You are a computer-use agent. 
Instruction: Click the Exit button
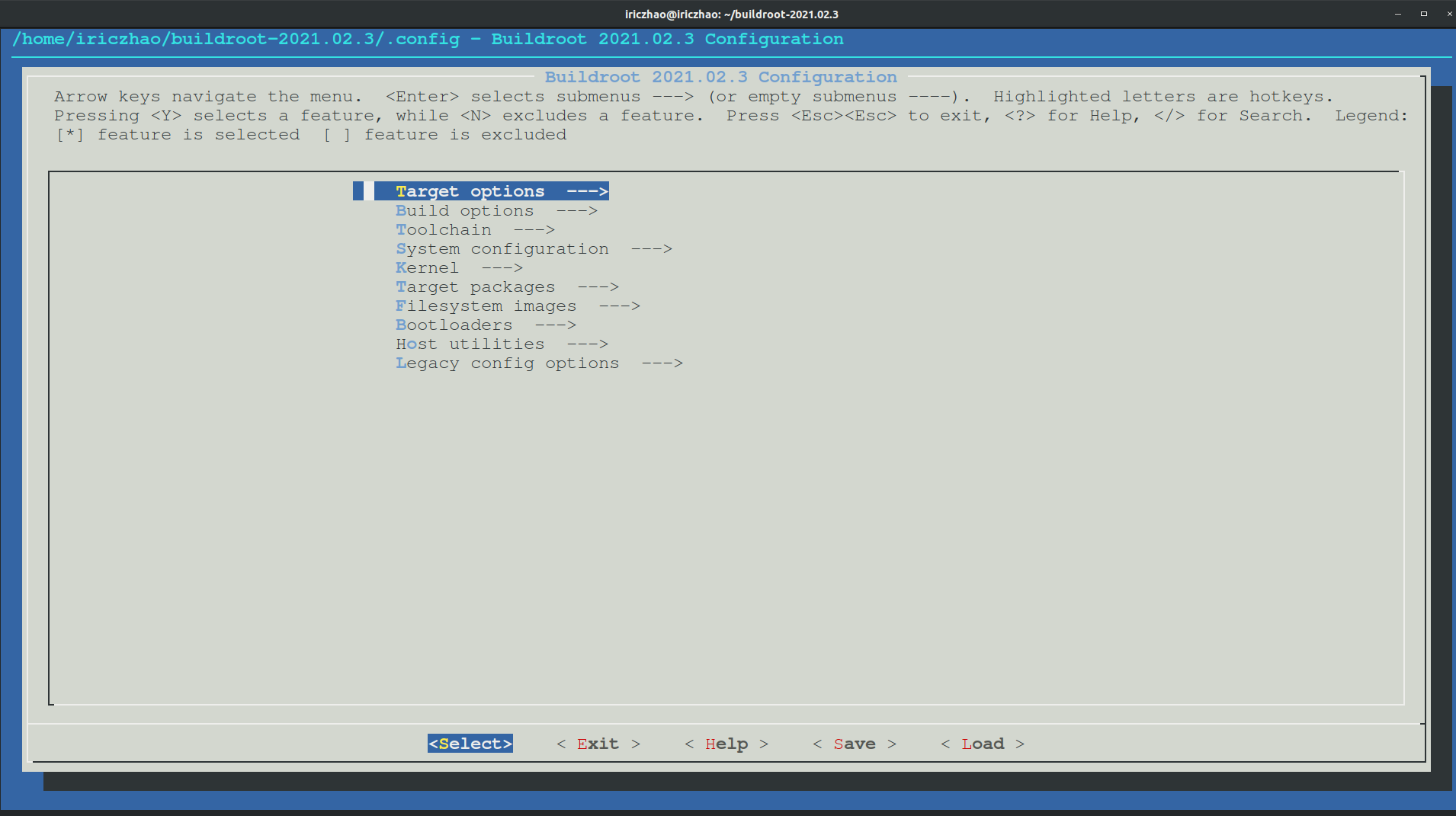(598, 744)
